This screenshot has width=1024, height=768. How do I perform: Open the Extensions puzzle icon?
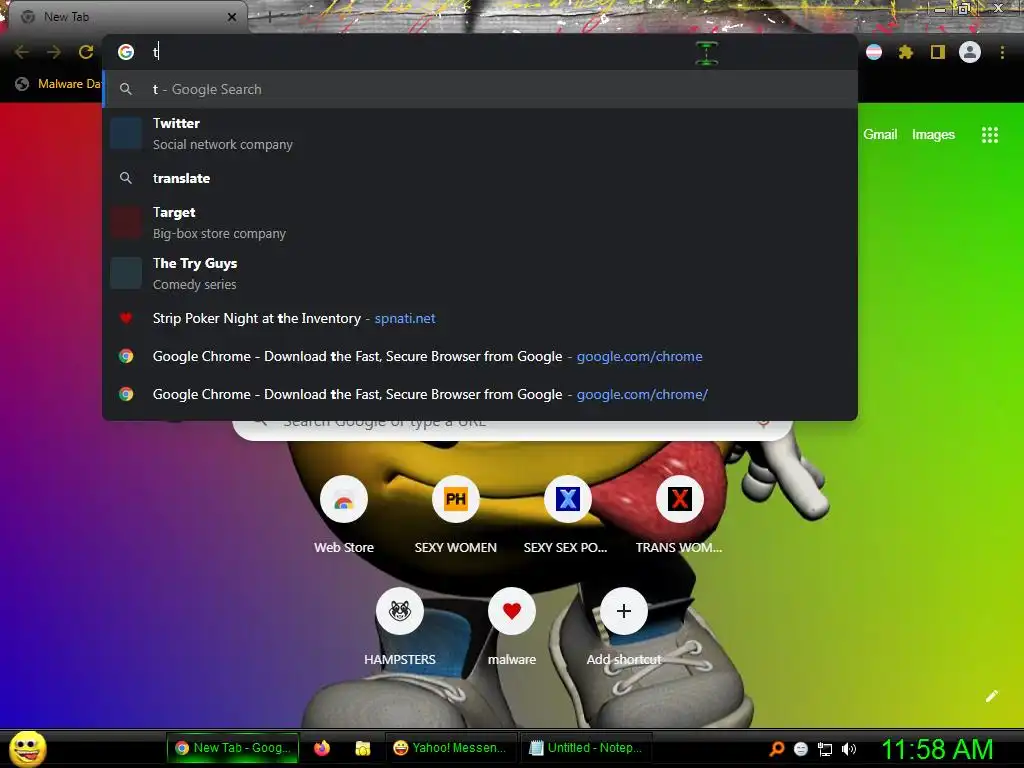pos(905,52)
